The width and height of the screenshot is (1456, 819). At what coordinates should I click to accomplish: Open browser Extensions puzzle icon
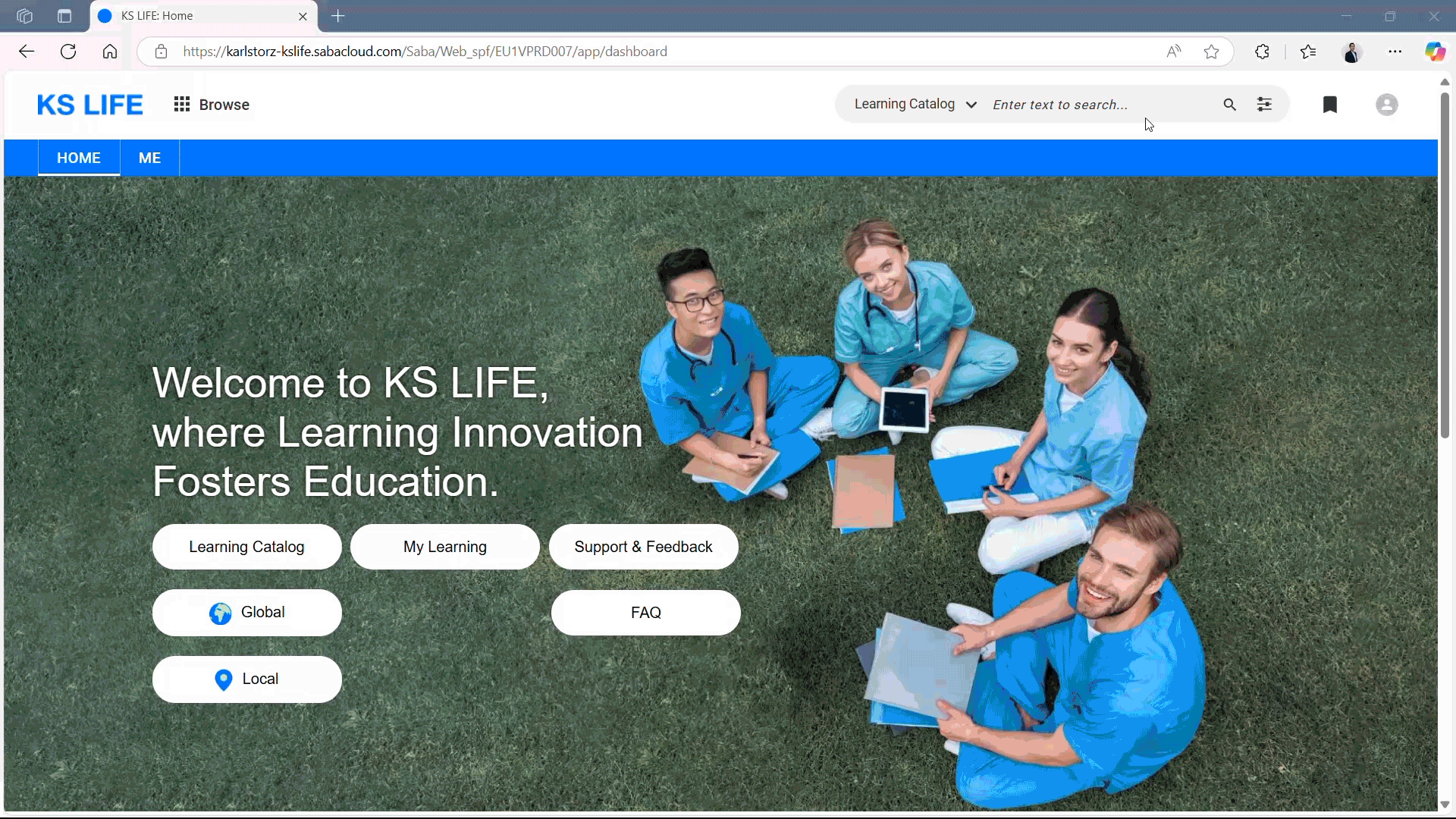[x=1262, y=52]
